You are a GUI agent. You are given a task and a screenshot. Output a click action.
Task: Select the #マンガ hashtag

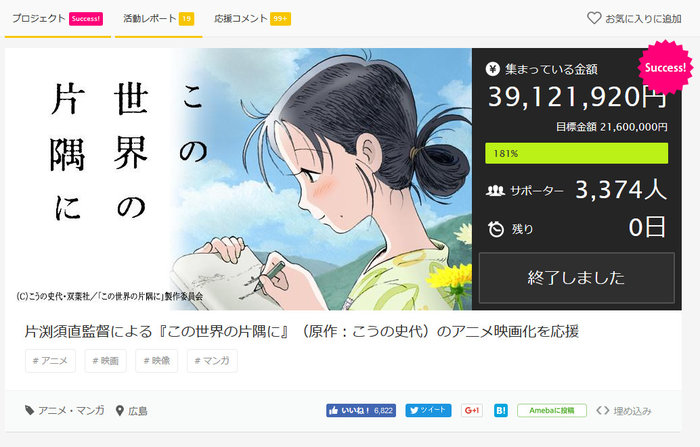[x=212, y=361]
